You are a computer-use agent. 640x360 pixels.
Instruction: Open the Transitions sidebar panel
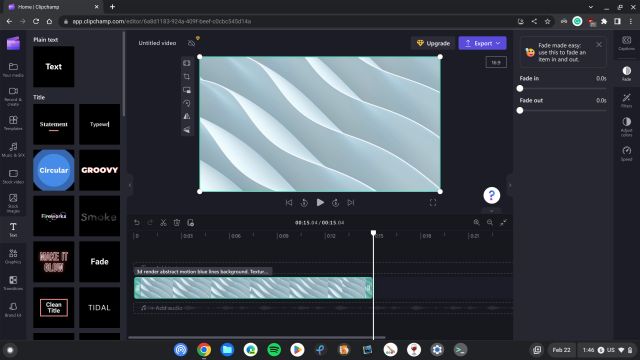13,283
